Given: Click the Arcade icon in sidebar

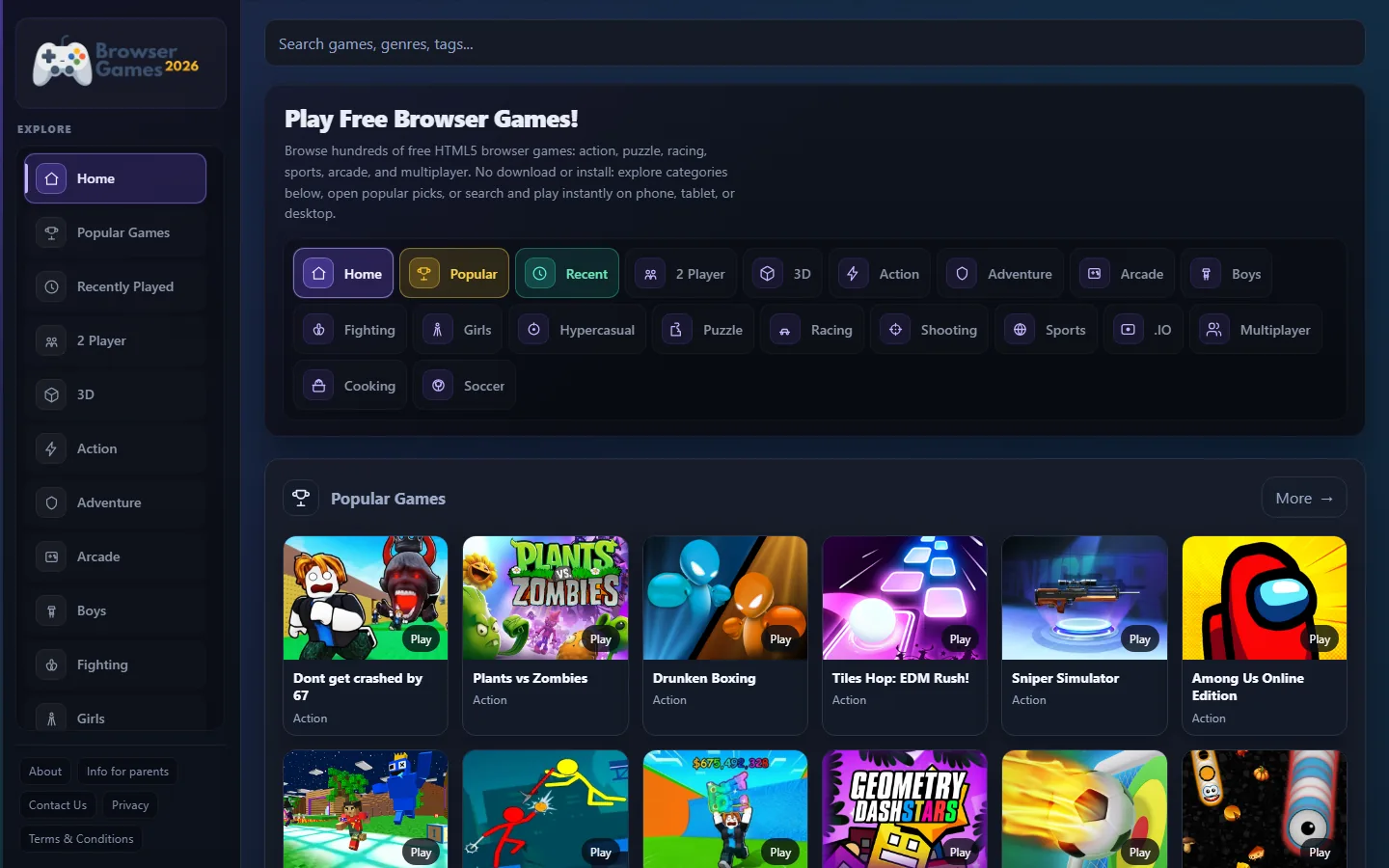Looking at the screenshot, I should (52, 556).
